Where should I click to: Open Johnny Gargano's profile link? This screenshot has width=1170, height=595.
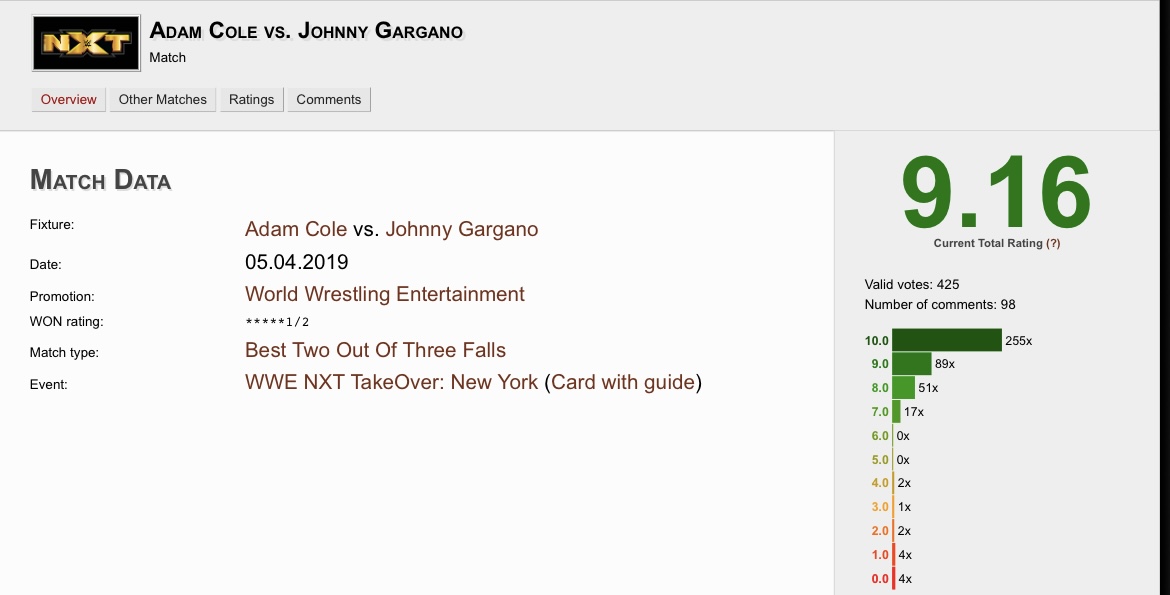click(462, 228)
